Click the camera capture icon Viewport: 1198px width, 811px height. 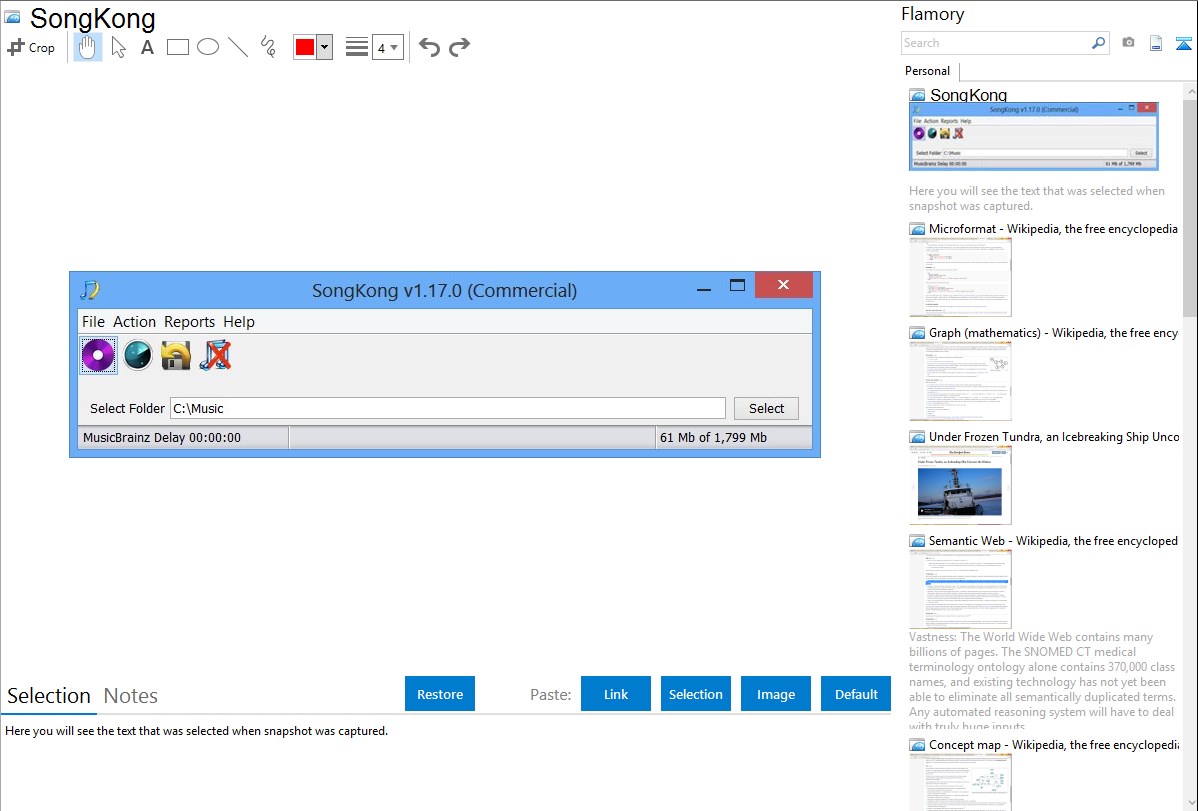point(1128,43)
